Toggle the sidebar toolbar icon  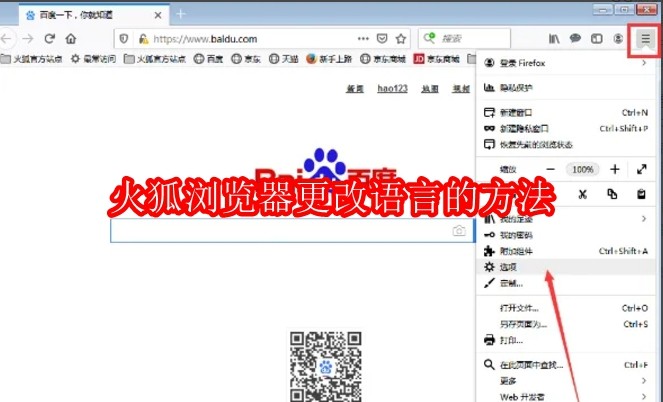coord(597,39)
